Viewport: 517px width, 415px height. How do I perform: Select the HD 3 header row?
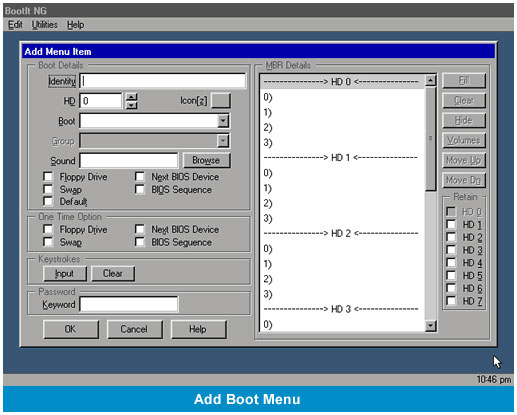click(x=342, y=309)
